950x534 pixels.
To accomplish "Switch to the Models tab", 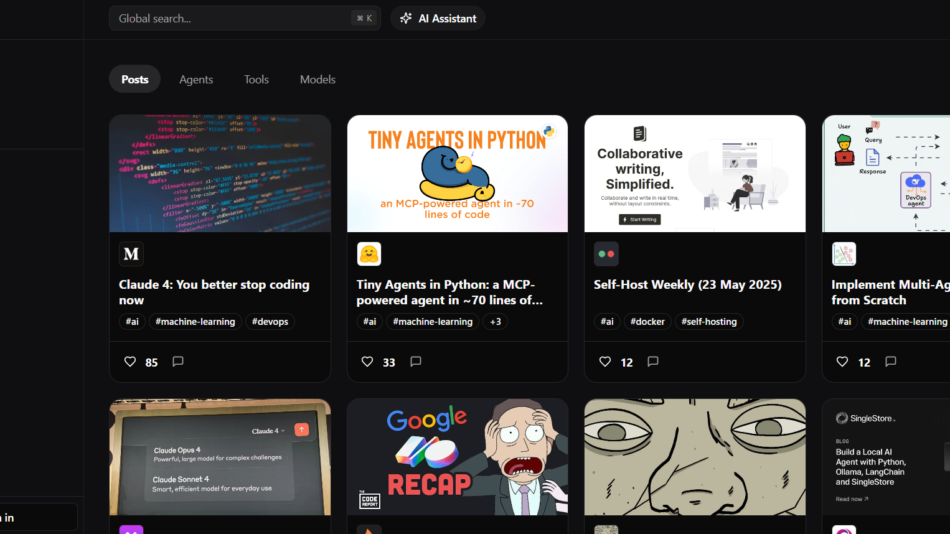I will click(317, 79).
